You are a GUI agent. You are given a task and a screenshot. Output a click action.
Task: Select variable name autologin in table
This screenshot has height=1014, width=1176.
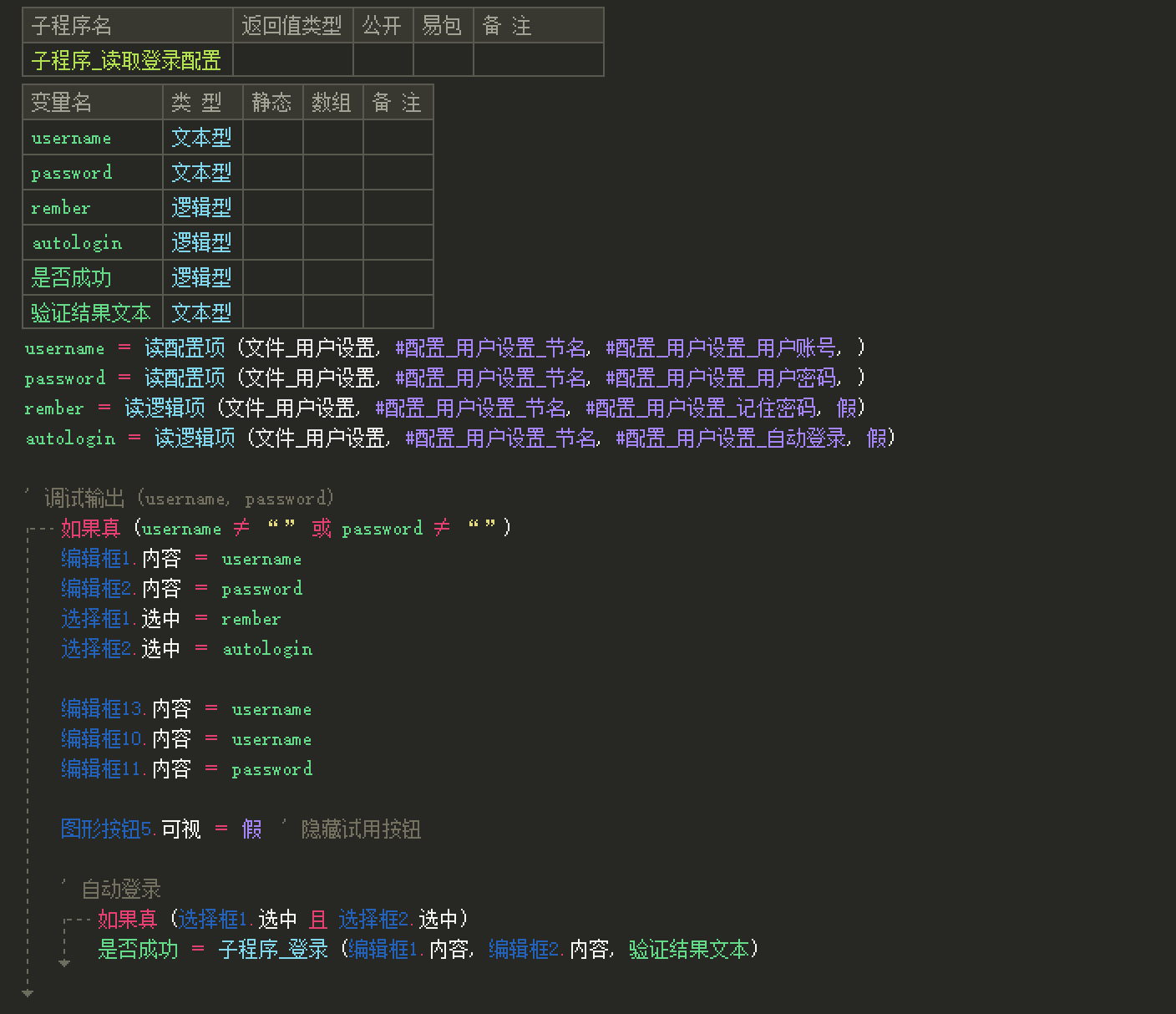point(77,243)
